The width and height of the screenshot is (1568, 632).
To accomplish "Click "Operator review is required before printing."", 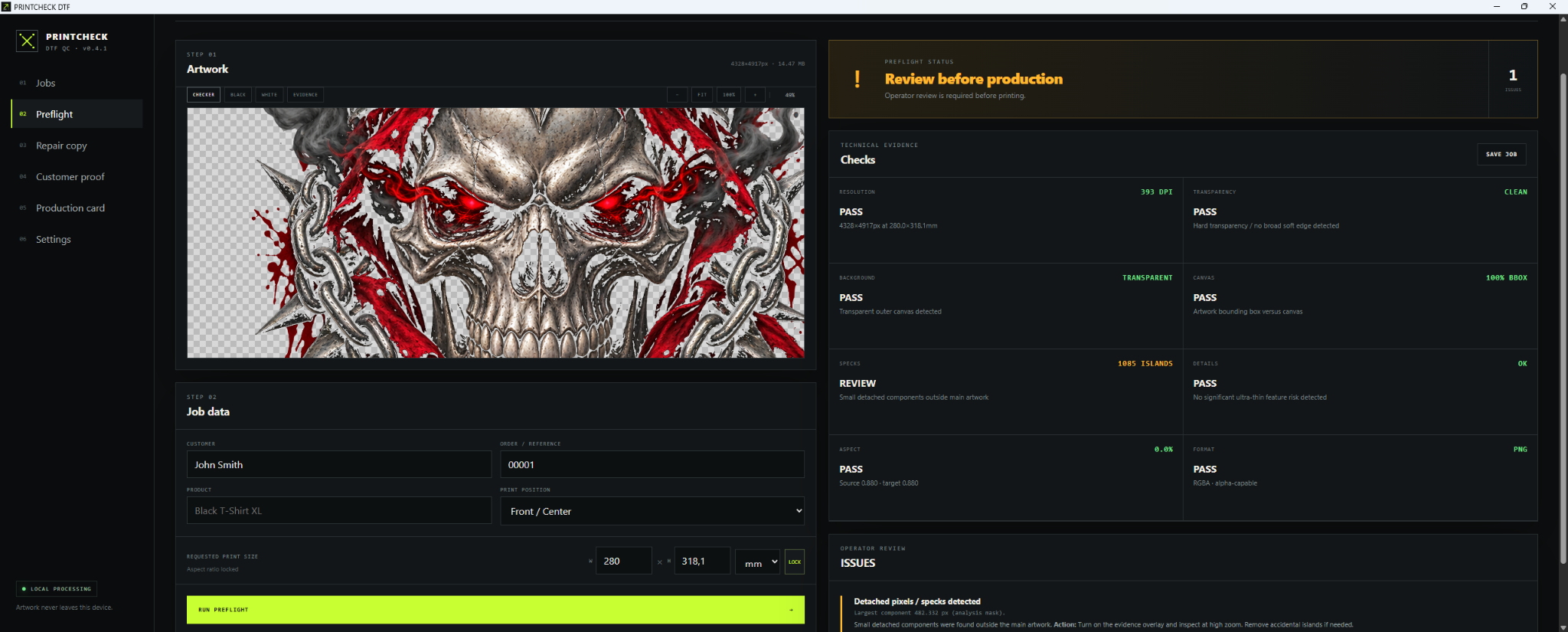I will click(x=955, y=96).
